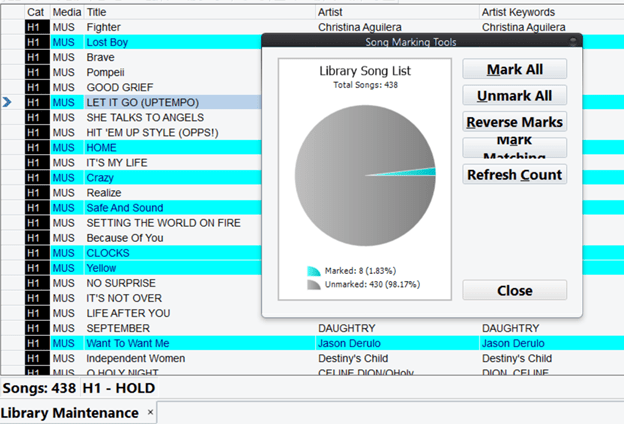The image size is (624, 424).
Task: Click the round icon in dialog title bar
Action: (x=573, y=42)
